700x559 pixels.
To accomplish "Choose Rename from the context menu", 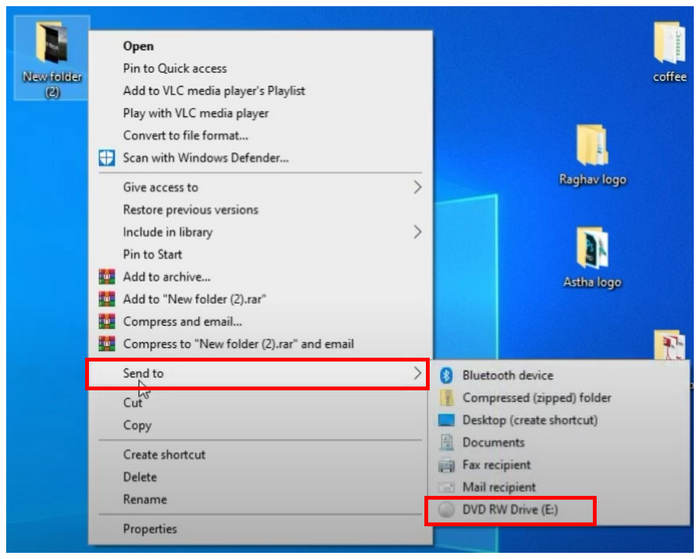I will [x=260, y=499].
